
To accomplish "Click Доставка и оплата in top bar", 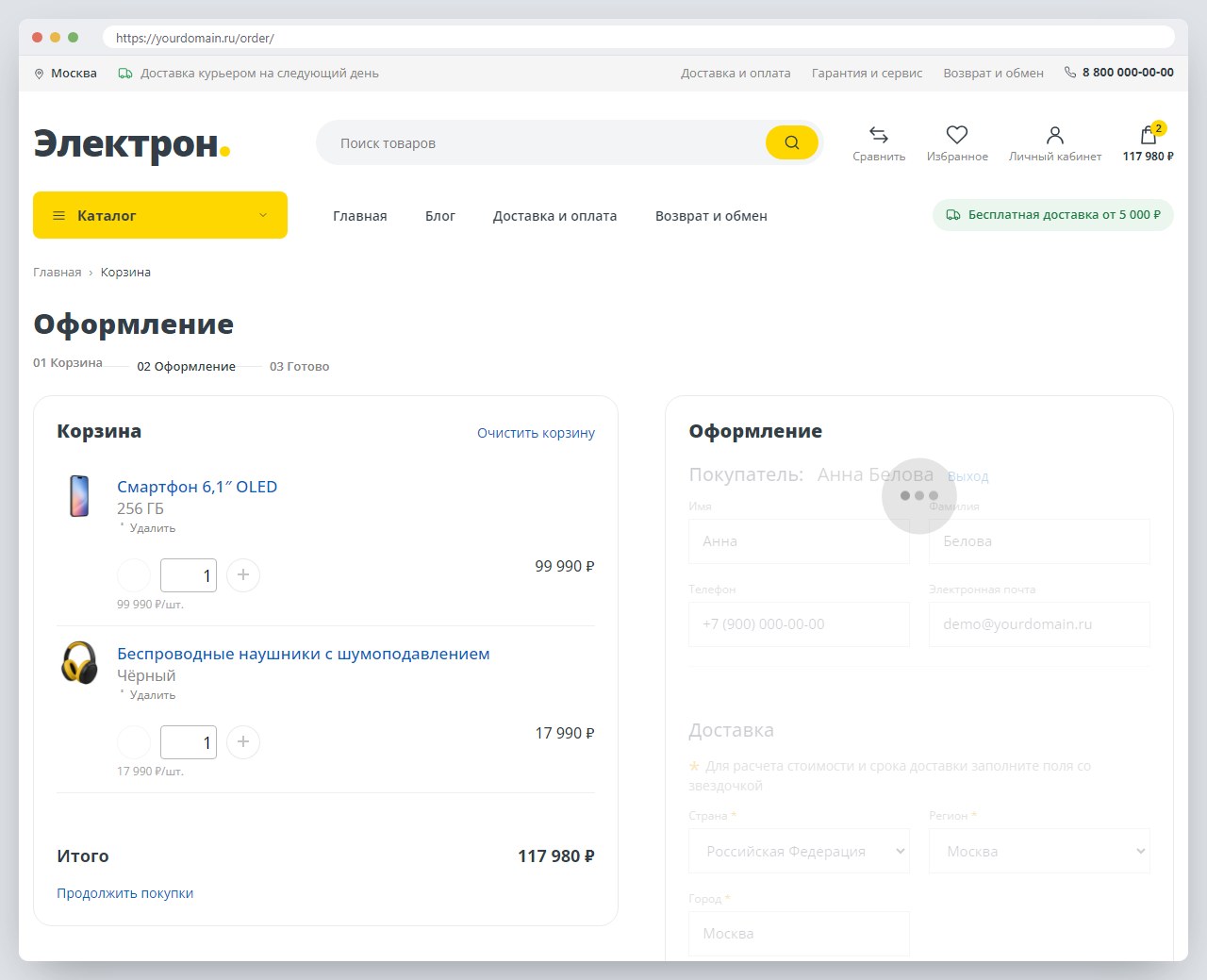I will (x=736, y=73).
